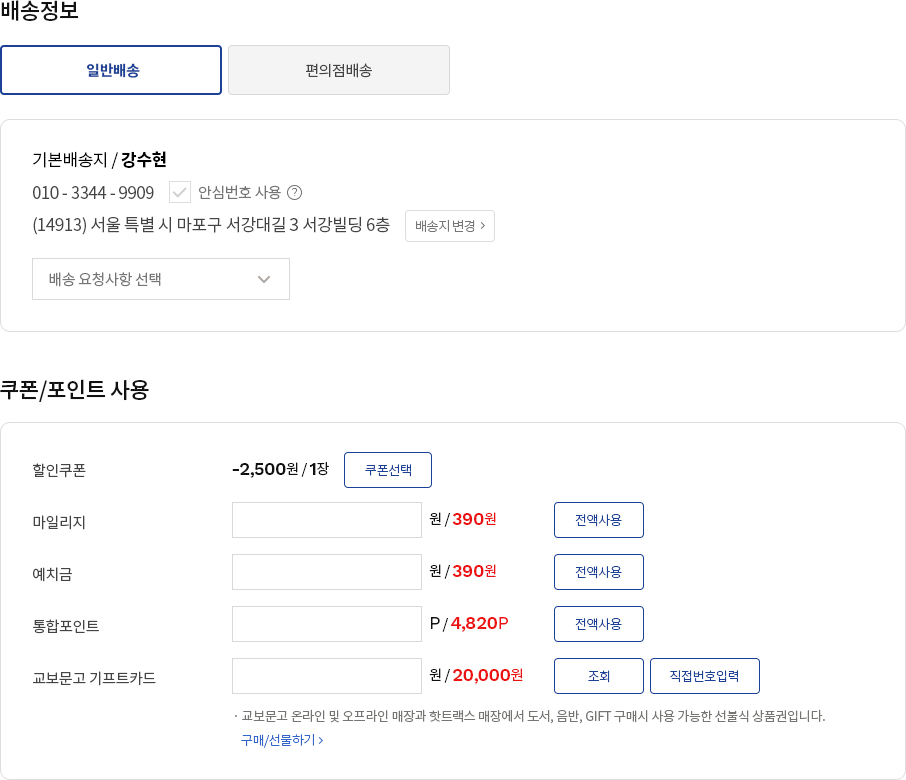This screenshot has height=780, width=906.
Task: Click the chevron arrow in delivery request dropdown
Action: [x=264, y=279]
